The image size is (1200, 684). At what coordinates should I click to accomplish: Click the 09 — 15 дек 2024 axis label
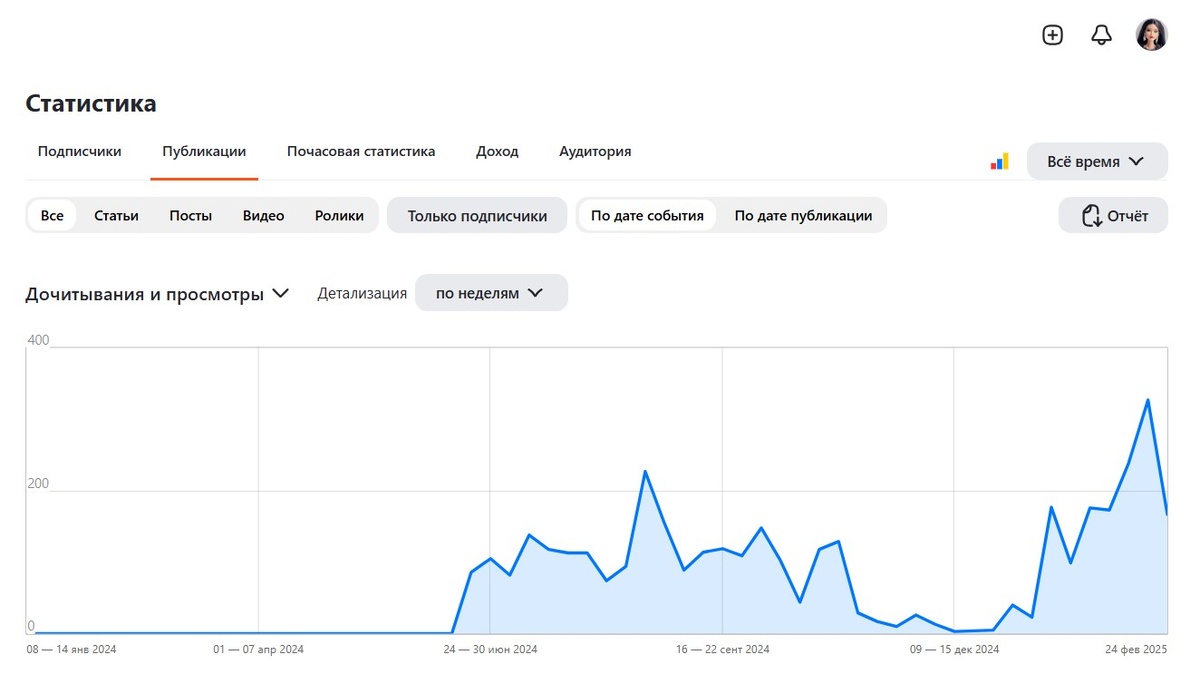tap(954, 649)
